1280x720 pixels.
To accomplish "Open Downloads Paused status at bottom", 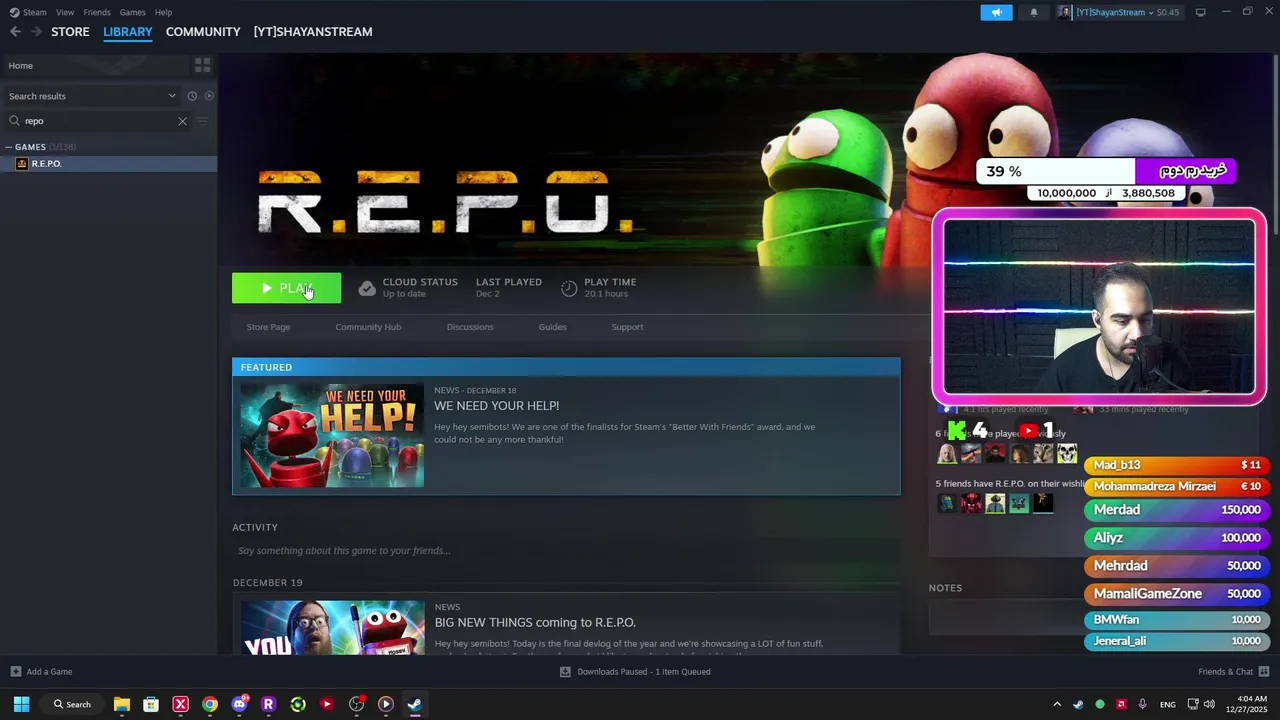I will (635, 672).
